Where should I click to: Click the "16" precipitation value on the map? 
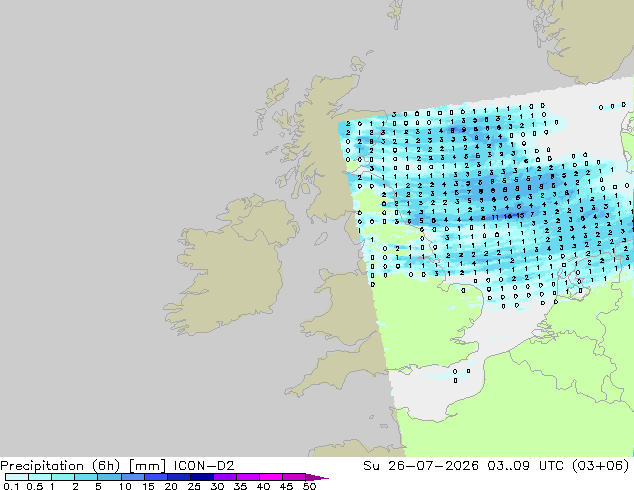(x=508, y=216)
